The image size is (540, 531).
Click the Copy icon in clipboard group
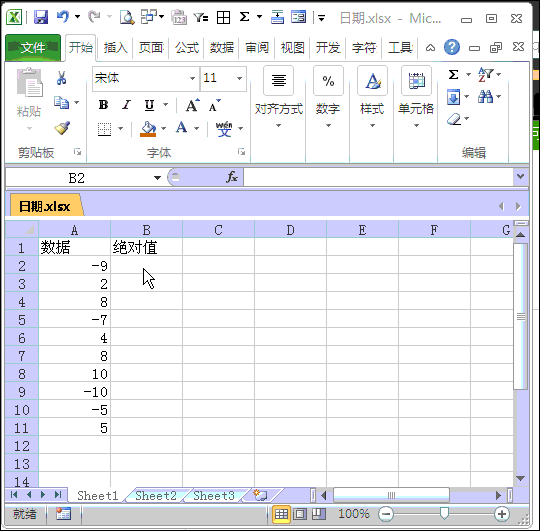click(61, 103)
